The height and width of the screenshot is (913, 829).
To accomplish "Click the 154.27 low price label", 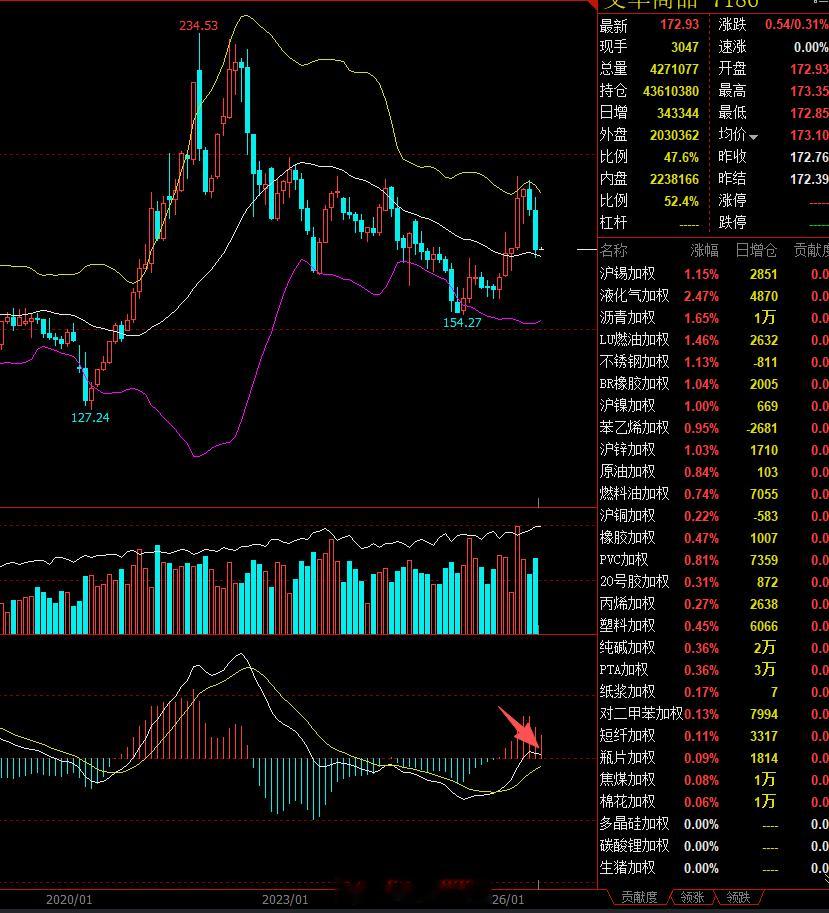I will pos(462,323).
